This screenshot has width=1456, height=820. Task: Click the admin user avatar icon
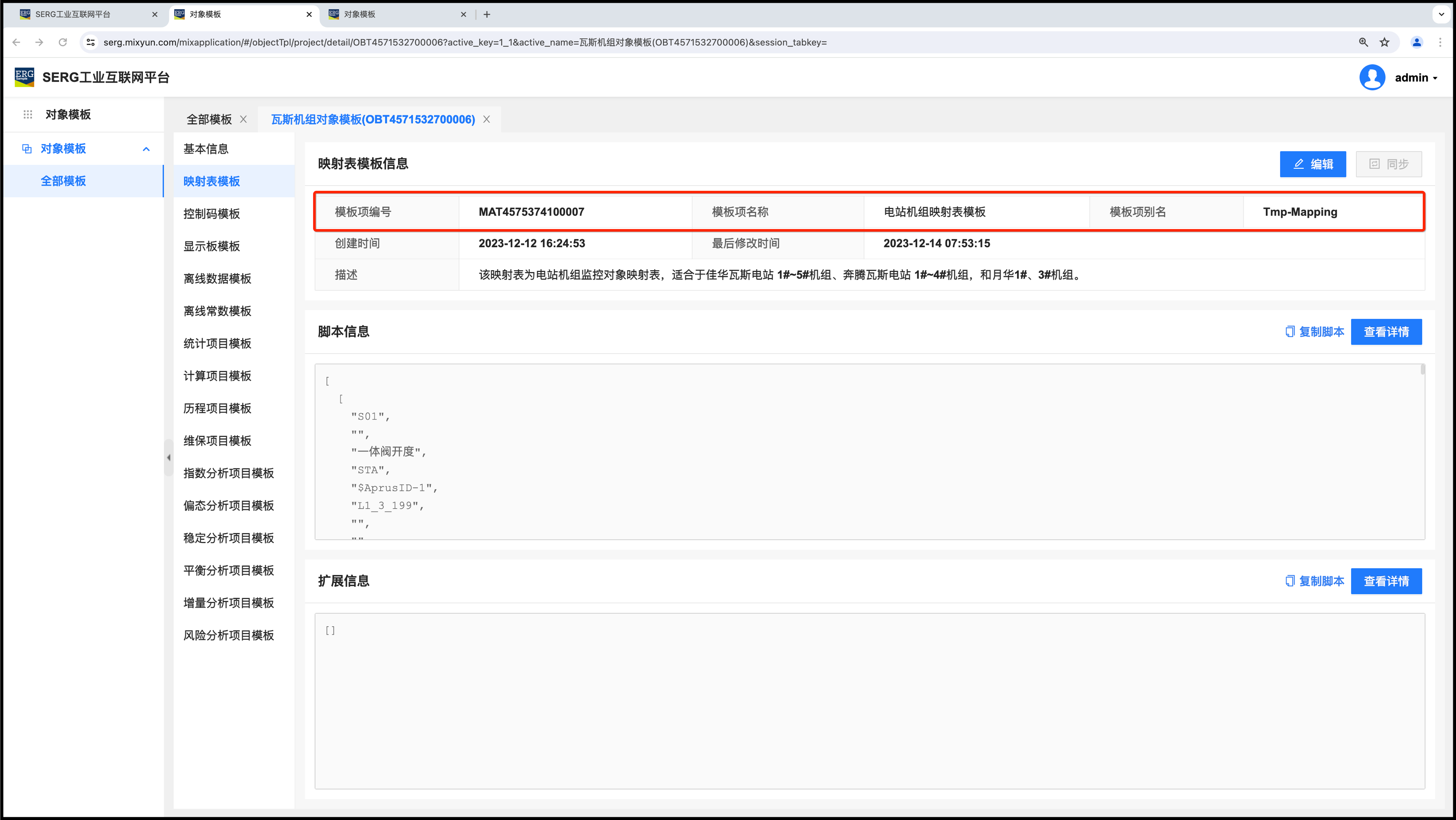[x=1372, y=77]
